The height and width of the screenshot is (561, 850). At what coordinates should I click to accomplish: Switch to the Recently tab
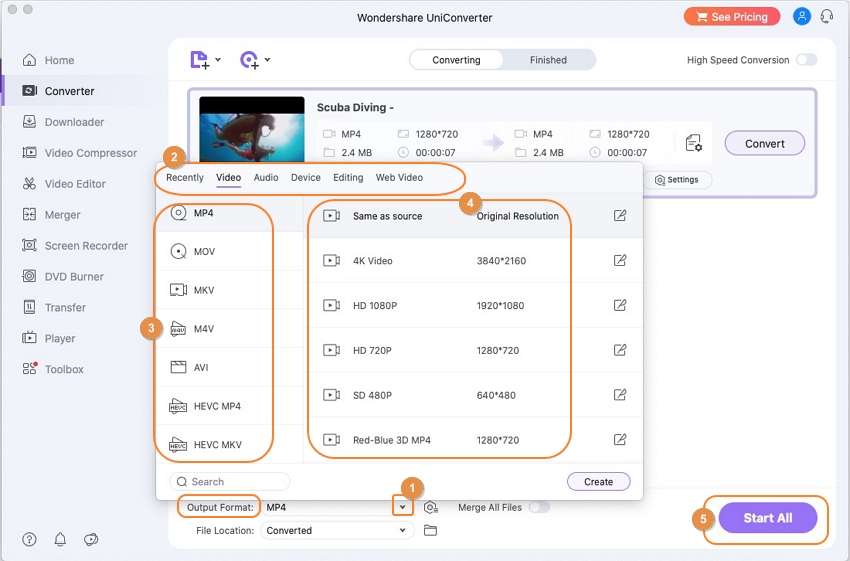[185, 177]
